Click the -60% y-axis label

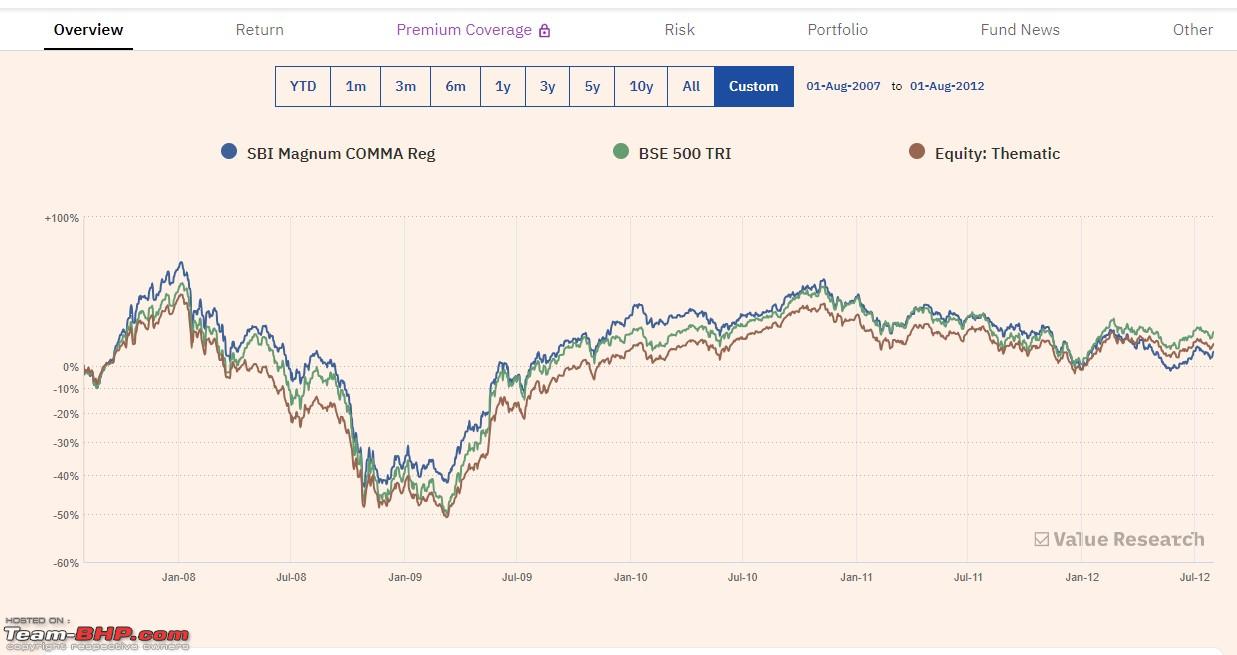coord(66,563)
